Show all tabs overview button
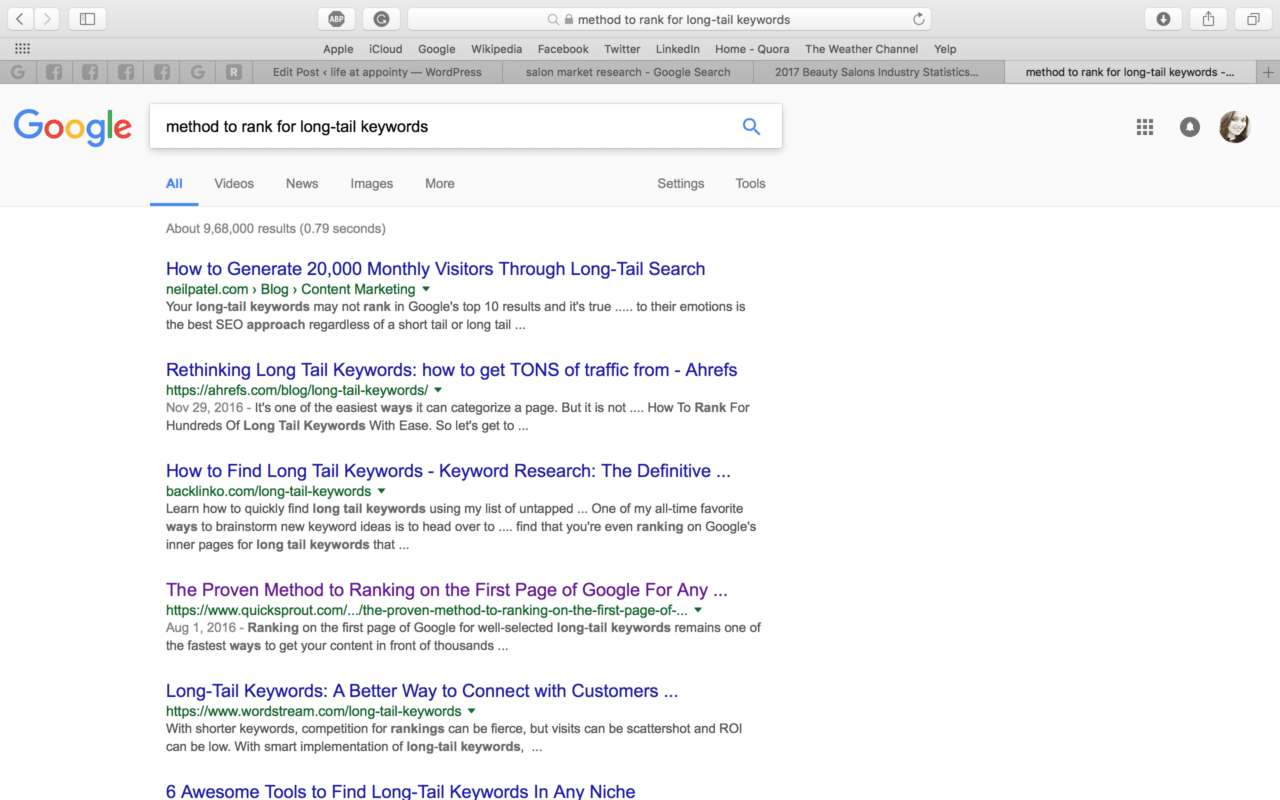The height and width of the screenshot is (800, 1280). point(1253,19)
